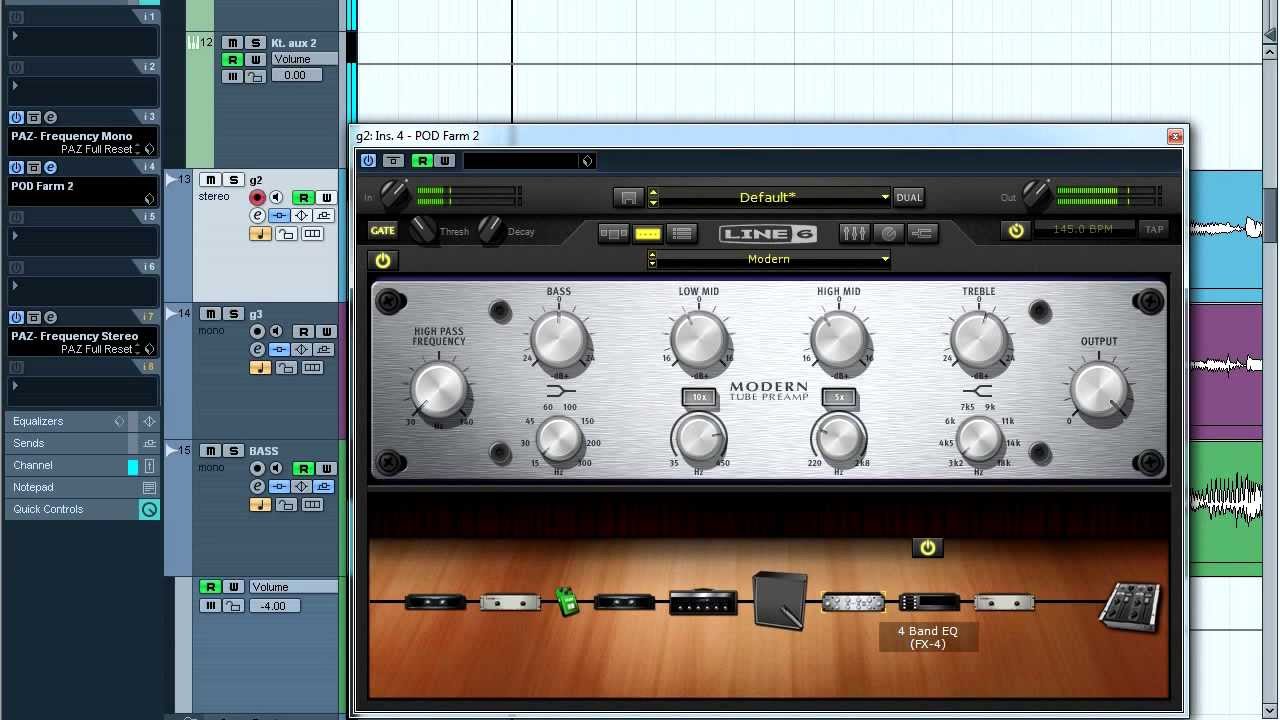Select the yellow signal flow view icon
1280x720 pixels.
(x=648, y=233)
